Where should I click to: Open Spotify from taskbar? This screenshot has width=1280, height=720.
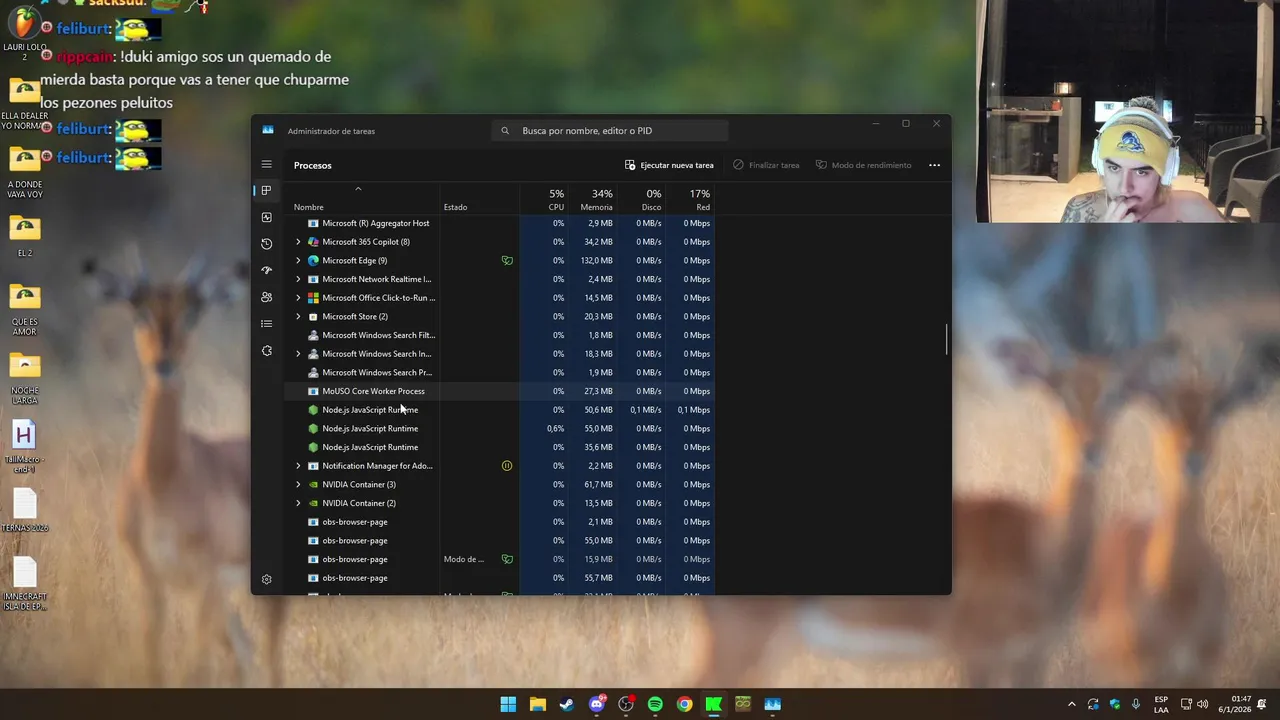coord(655,704)
